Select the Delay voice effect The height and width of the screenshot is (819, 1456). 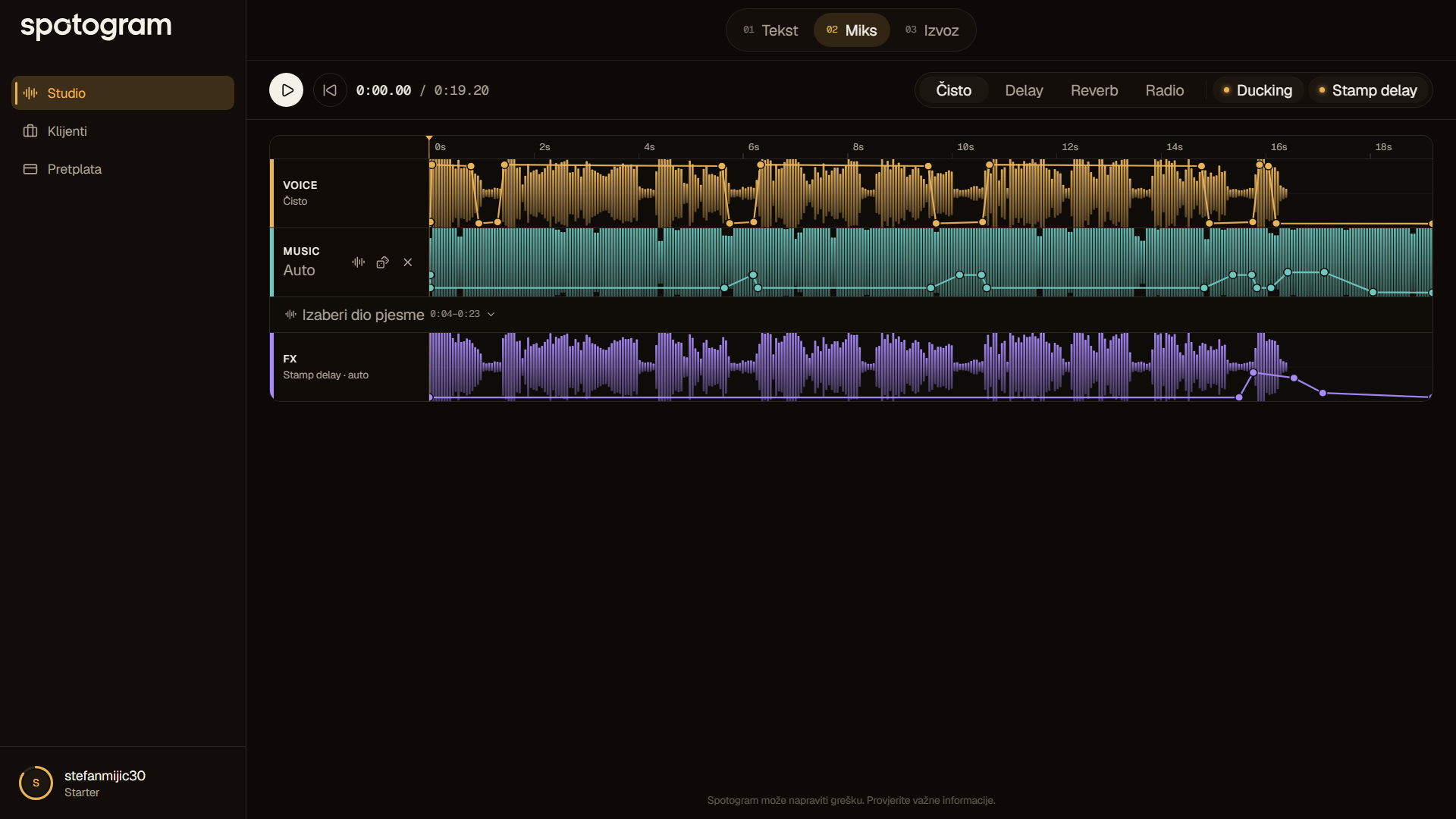click(x=1024, y=90)
